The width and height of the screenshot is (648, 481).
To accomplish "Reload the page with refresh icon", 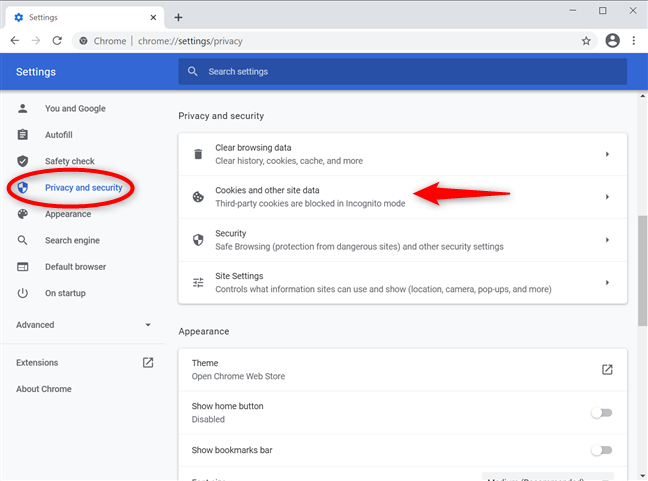I will pos(57,41).
